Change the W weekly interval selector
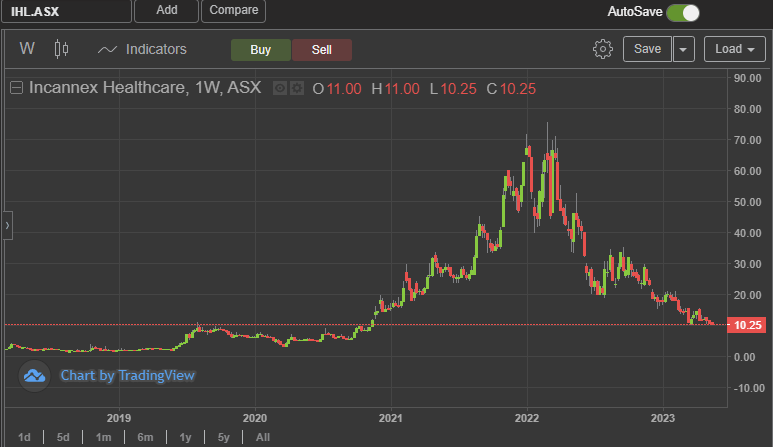Viewport: 773px width, 447px height. coord(27,49)
